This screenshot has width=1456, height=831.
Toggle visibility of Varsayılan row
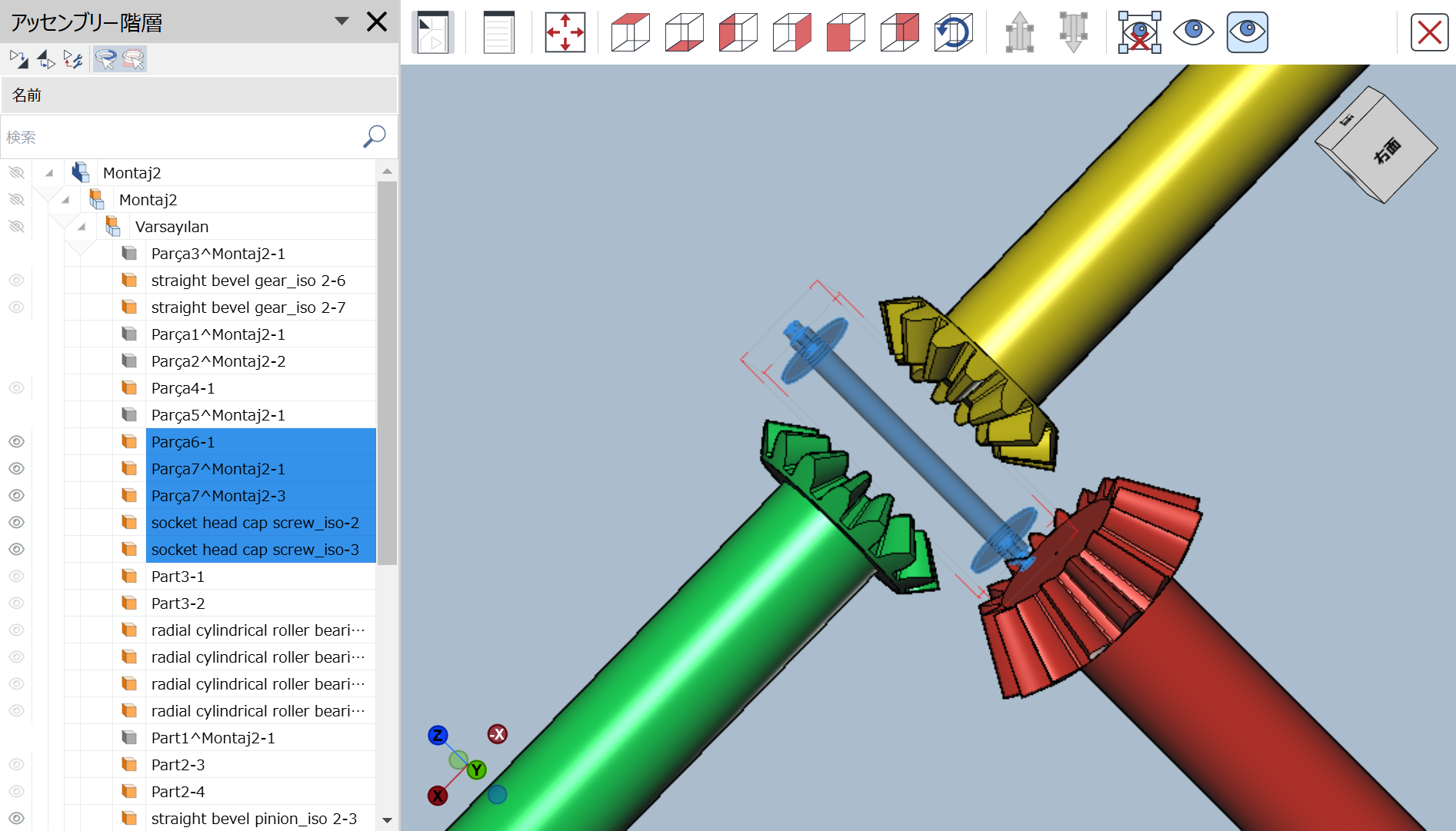pyautogui.click(x=16, y=227)
